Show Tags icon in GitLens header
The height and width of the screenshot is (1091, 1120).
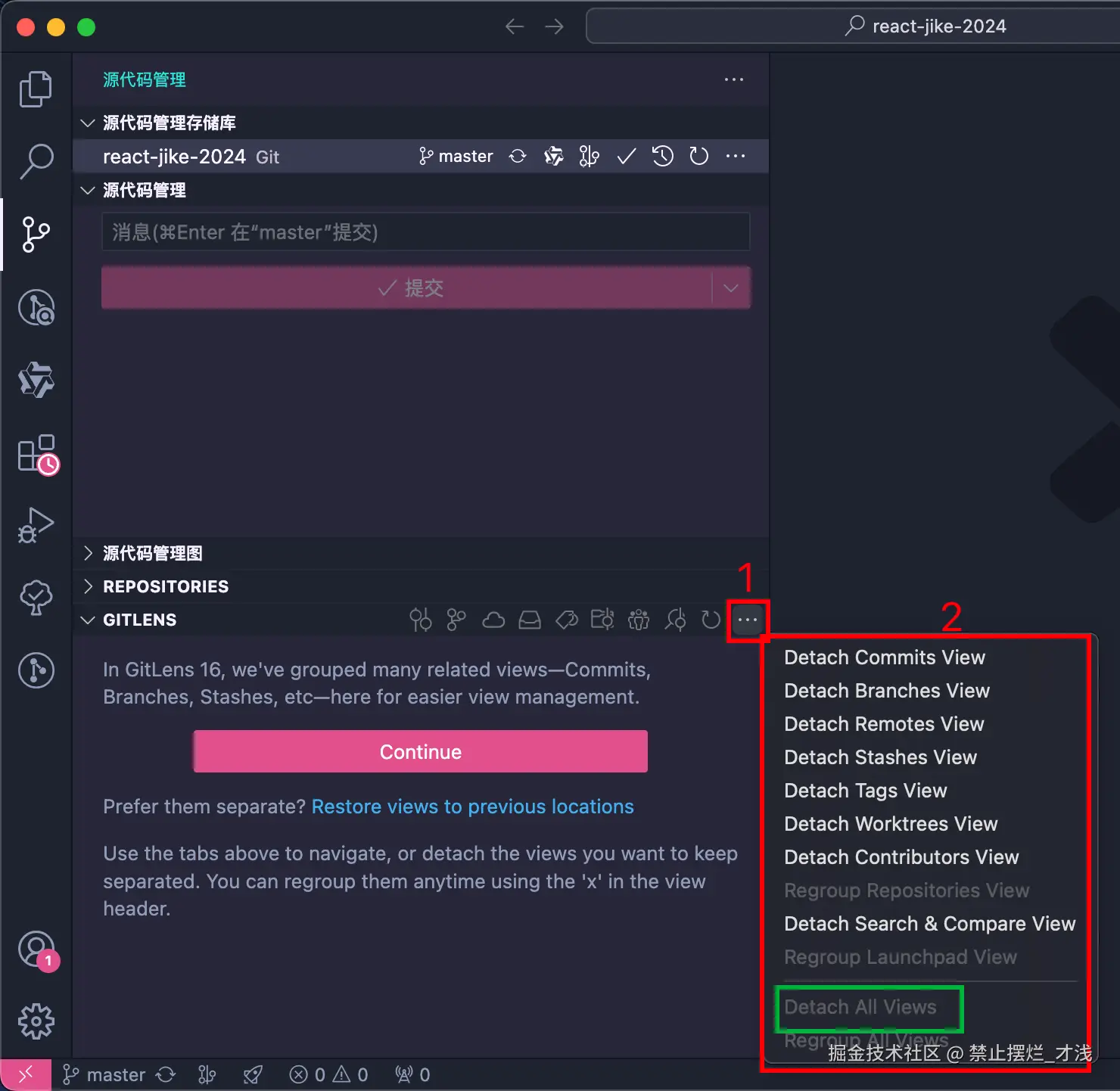pos(566,620)
